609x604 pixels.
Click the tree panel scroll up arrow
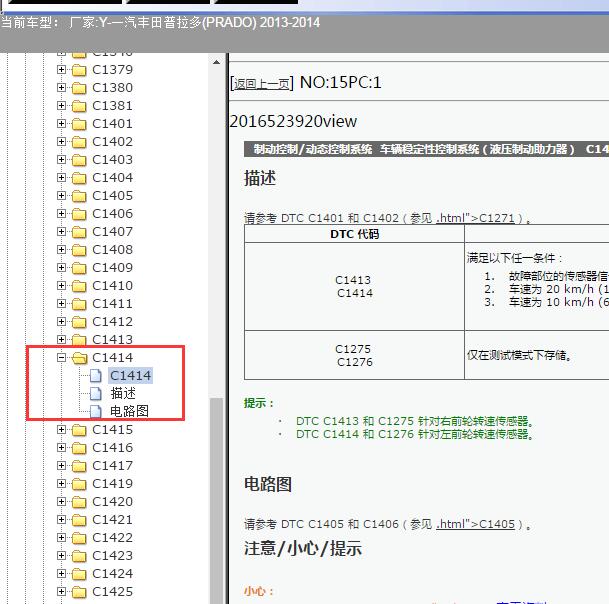click(216, 62)
